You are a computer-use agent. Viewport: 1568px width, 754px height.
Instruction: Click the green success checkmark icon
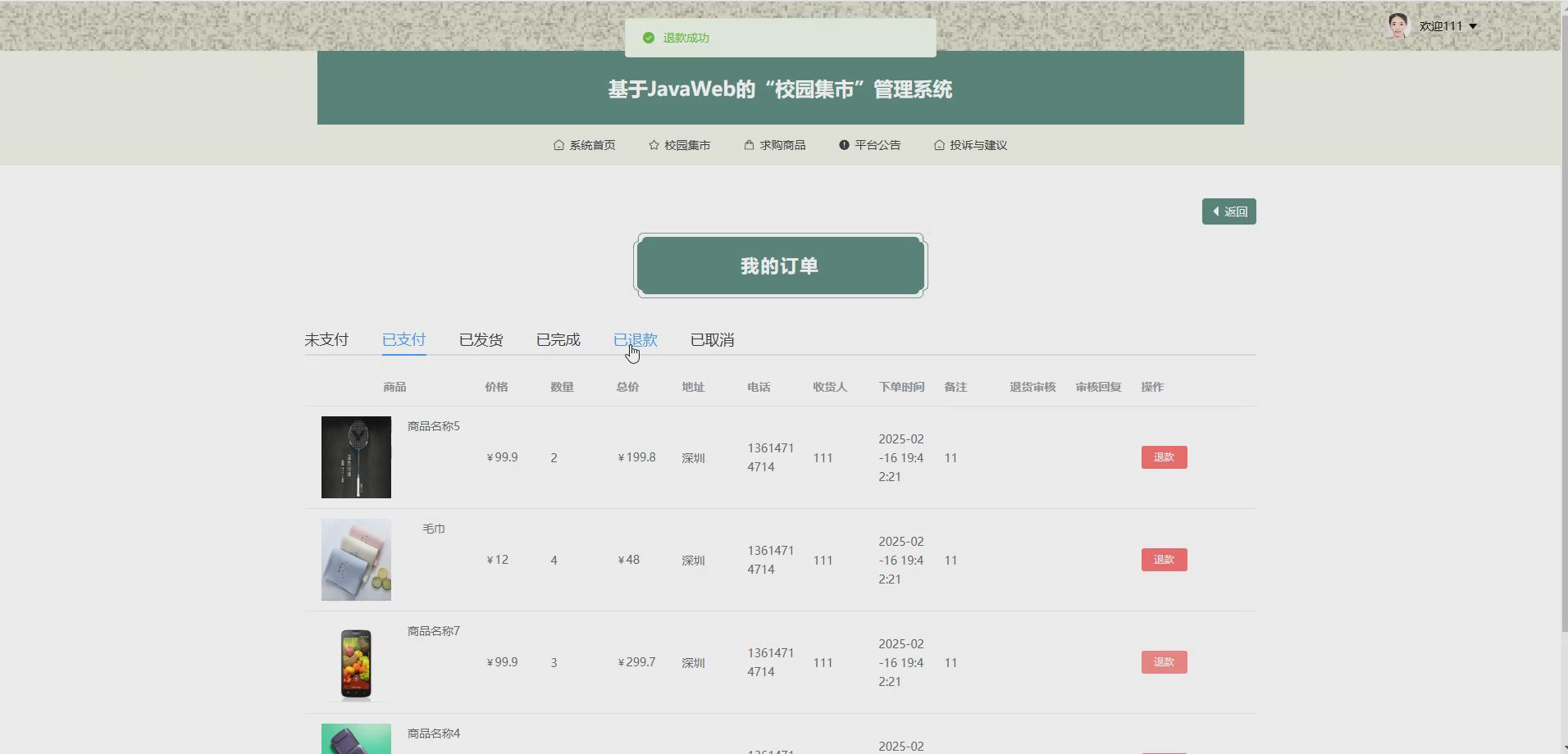click(x=649, y=38)
